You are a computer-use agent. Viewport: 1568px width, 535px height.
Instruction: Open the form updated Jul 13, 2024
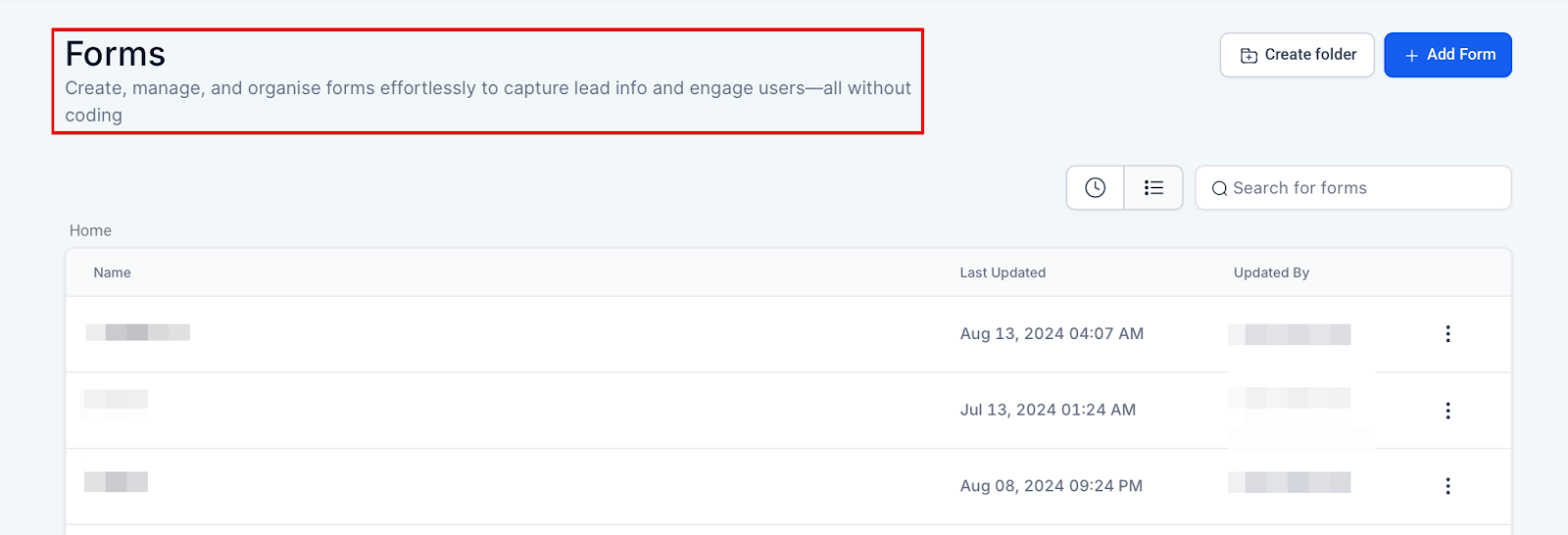[116, 400]
